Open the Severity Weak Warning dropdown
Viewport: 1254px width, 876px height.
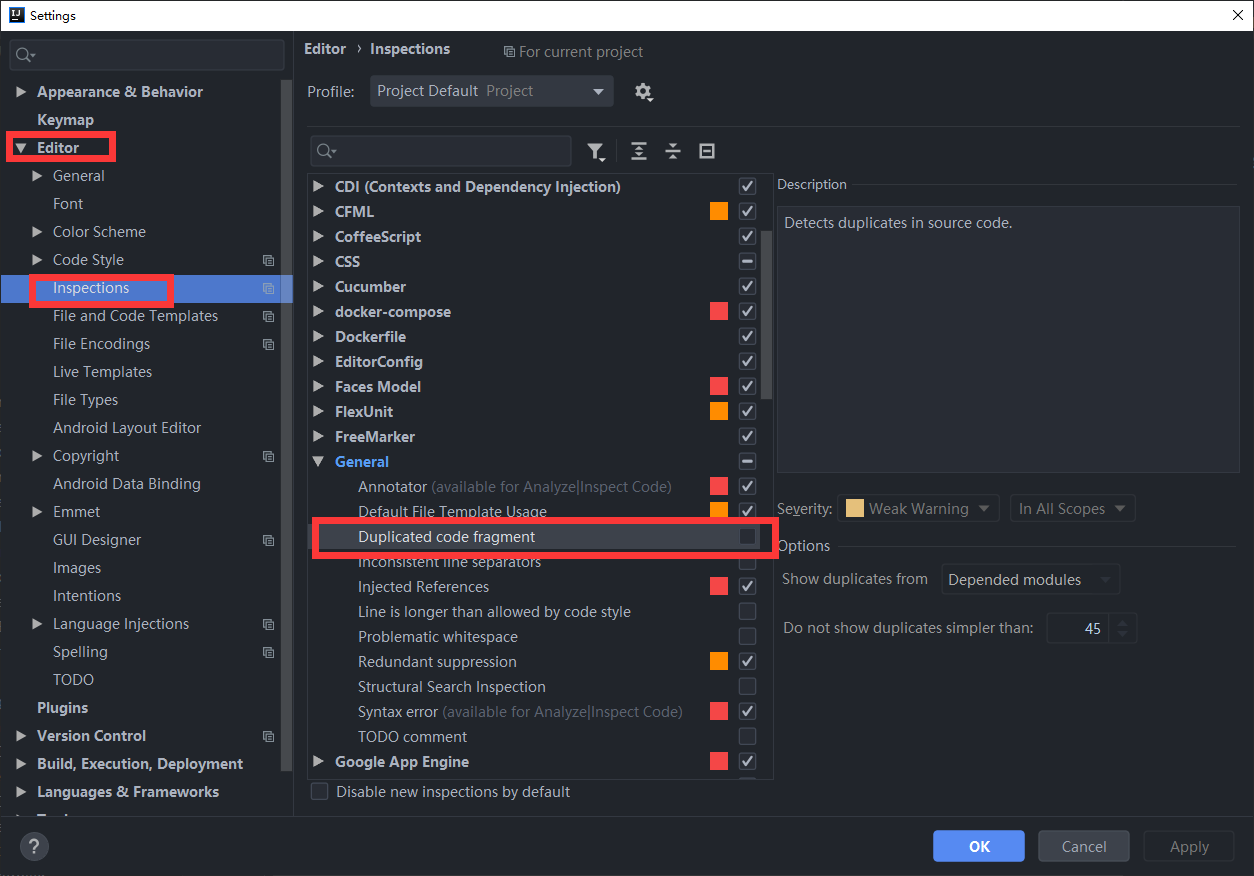pos(917,508)
